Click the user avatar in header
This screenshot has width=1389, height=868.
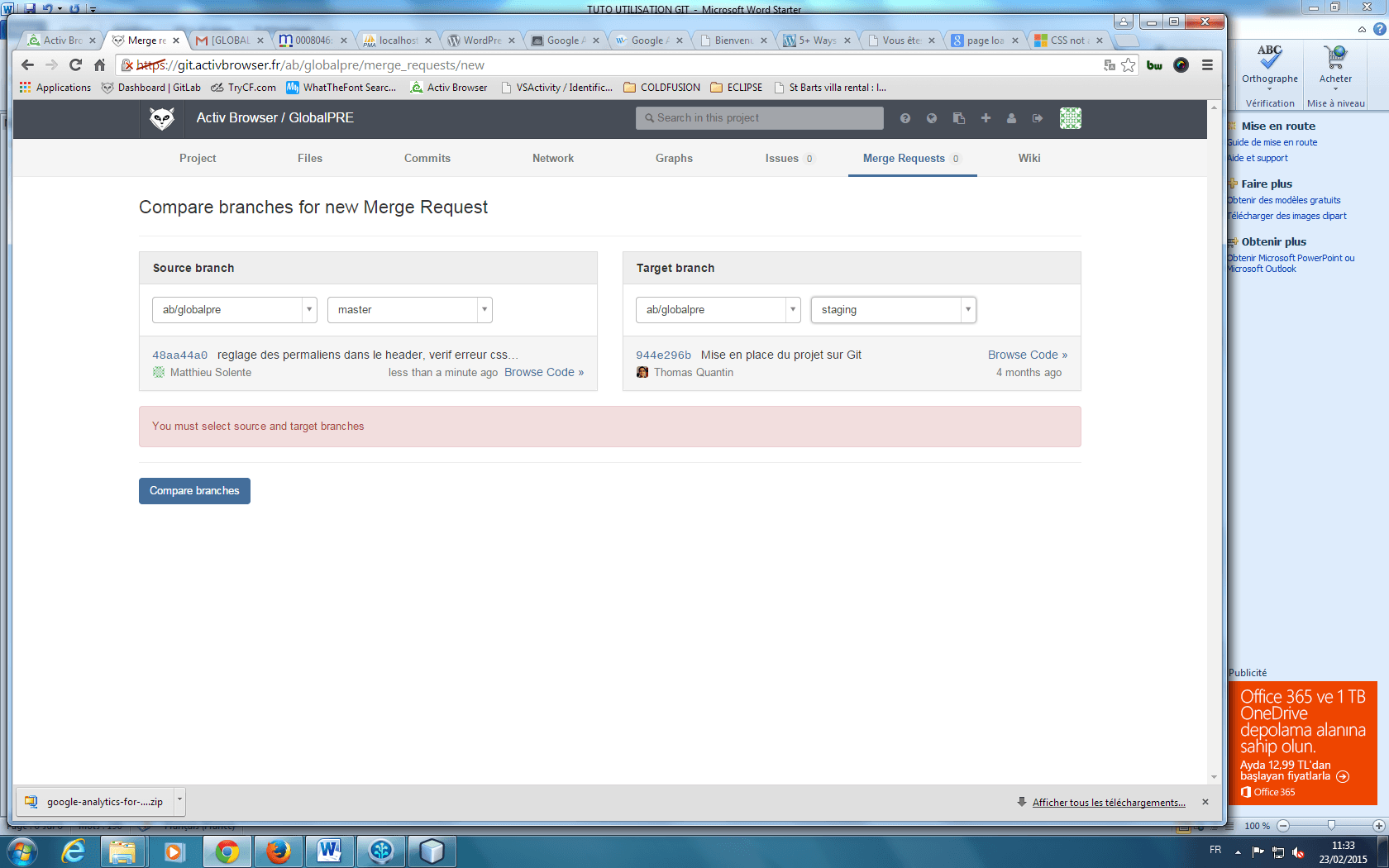click(x=1070, y=118)
